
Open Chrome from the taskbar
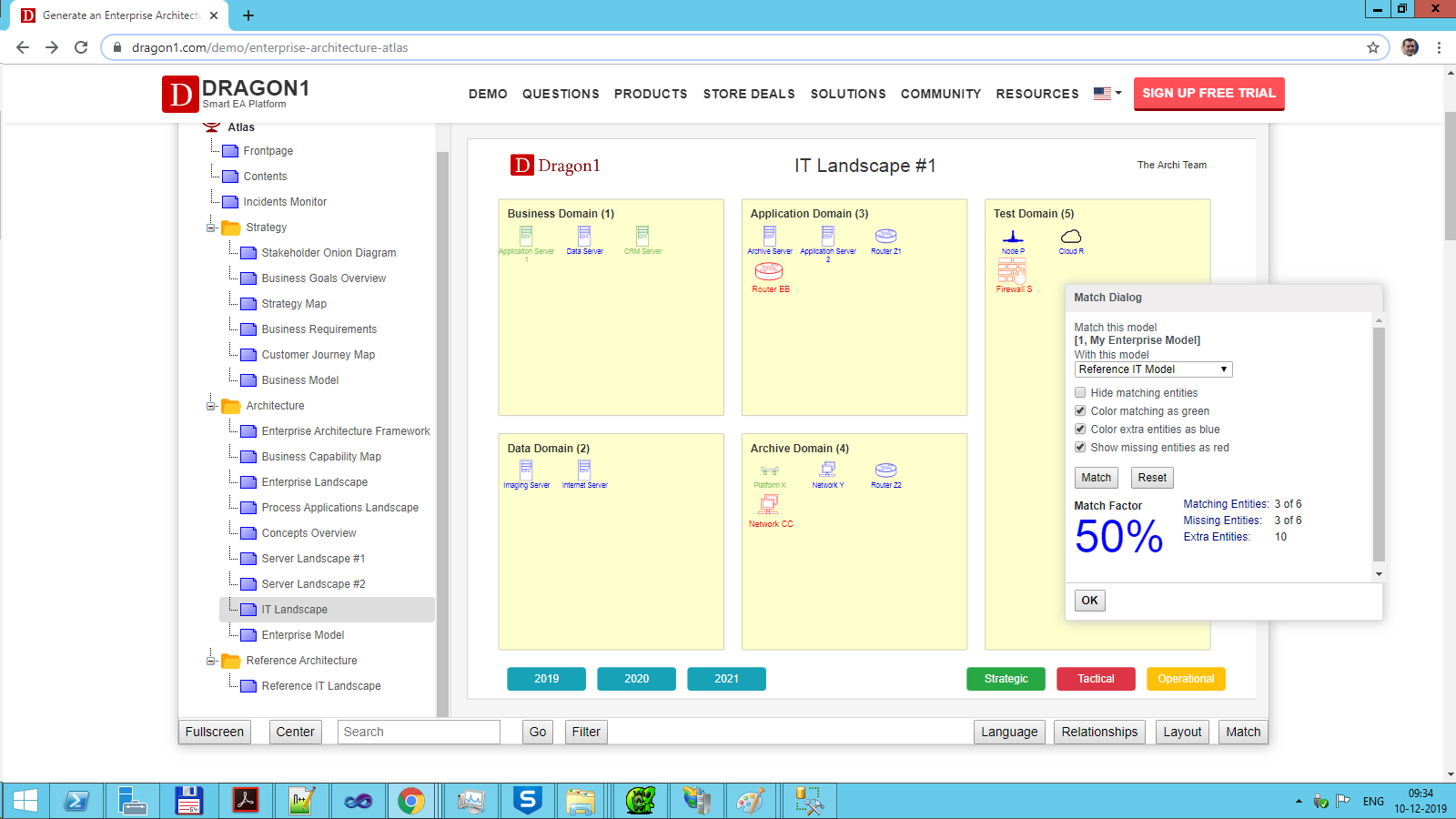click(411, 801)
